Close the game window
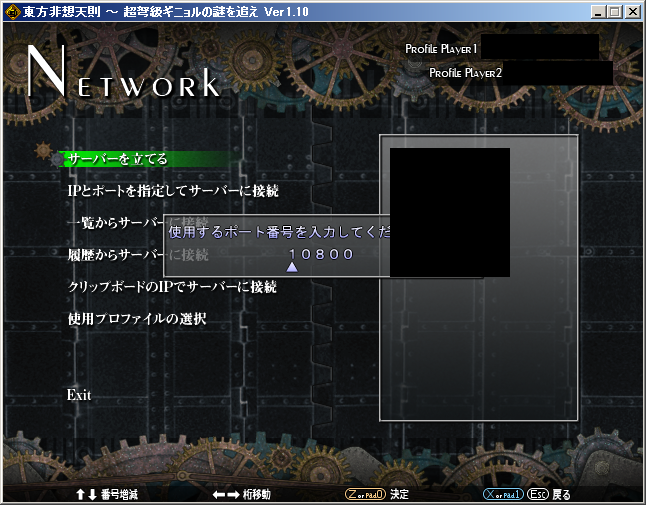The height and width of the screenshot is (505, 646). point(633,12)
